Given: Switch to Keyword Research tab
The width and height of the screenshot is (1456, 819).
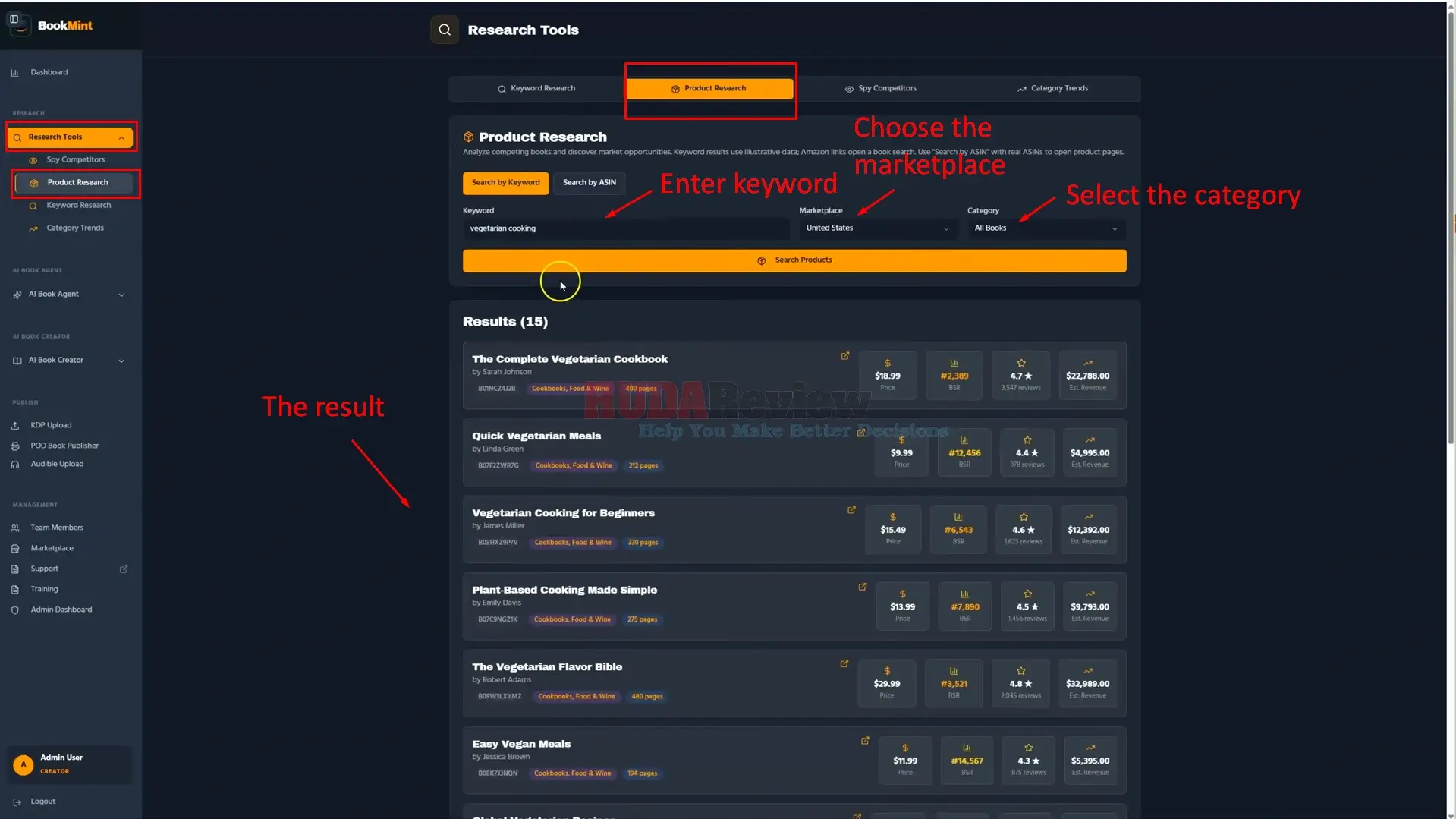Looking at the screenshot, I should click(536, 88).
